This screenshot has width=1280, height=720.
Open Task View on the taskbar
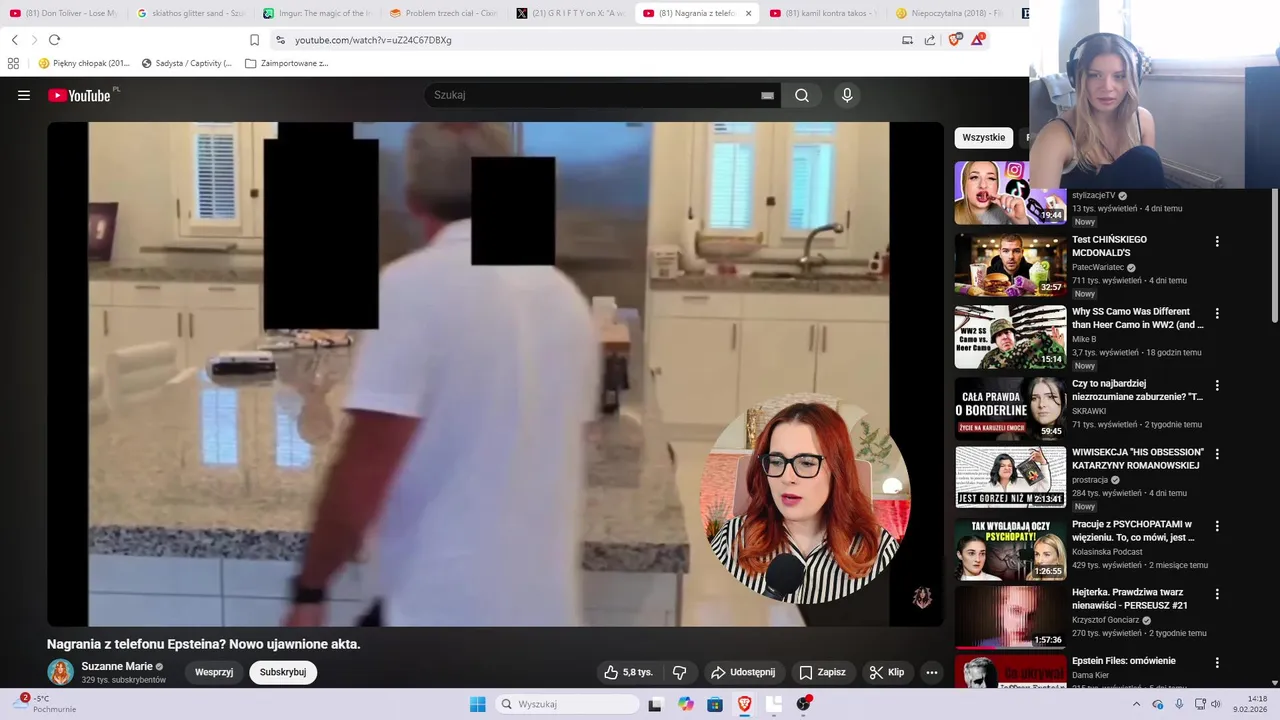[x=655, y=704]
